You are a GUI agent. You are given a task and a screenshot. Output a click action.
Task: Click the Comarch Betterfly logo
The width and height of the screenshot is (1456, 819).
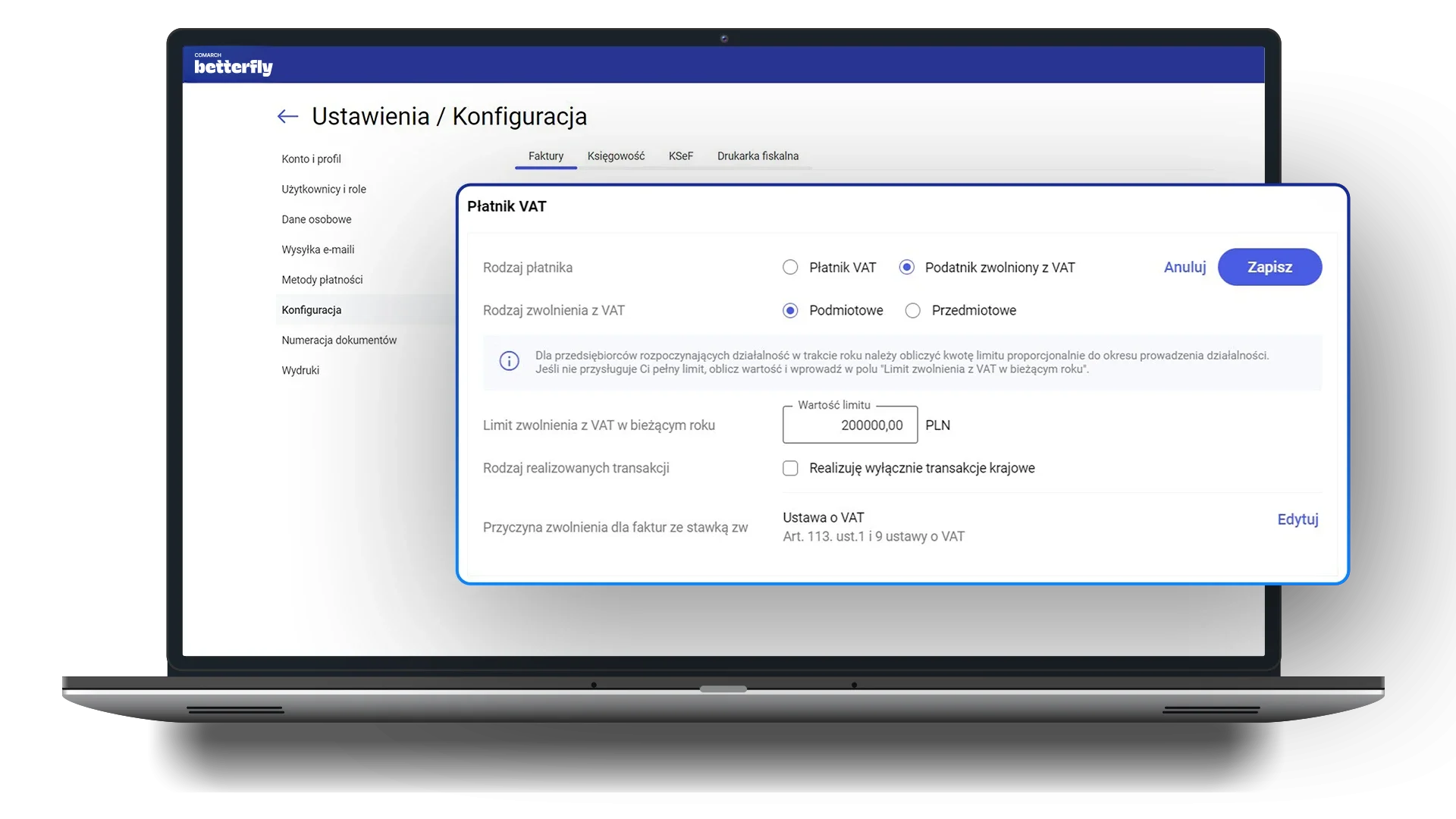click(x=234, y=65)
